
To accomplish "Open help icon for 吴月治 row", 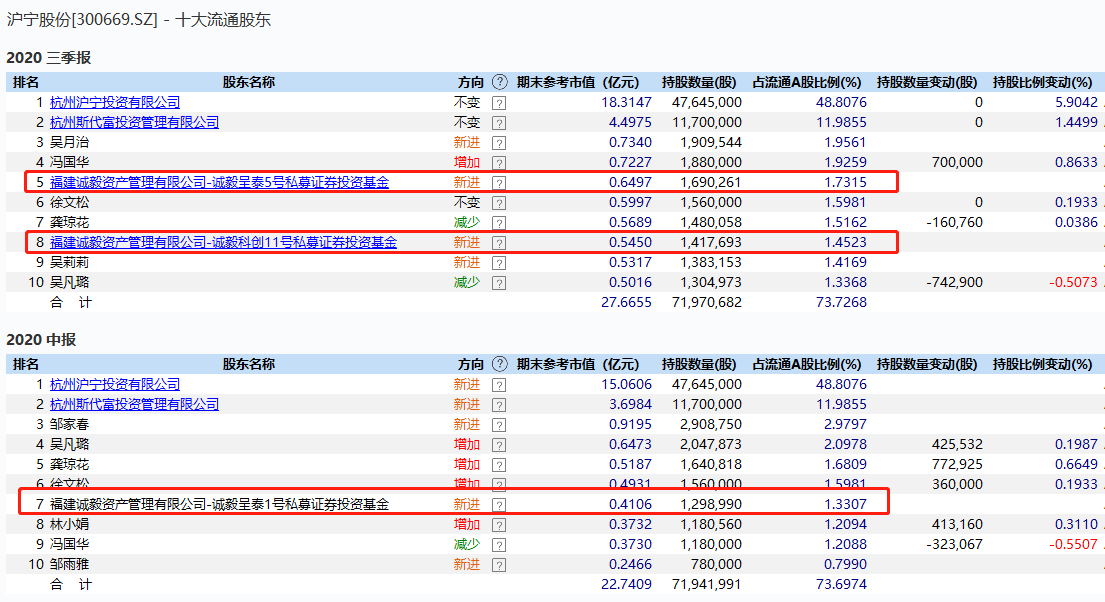I will click(499, 143).
